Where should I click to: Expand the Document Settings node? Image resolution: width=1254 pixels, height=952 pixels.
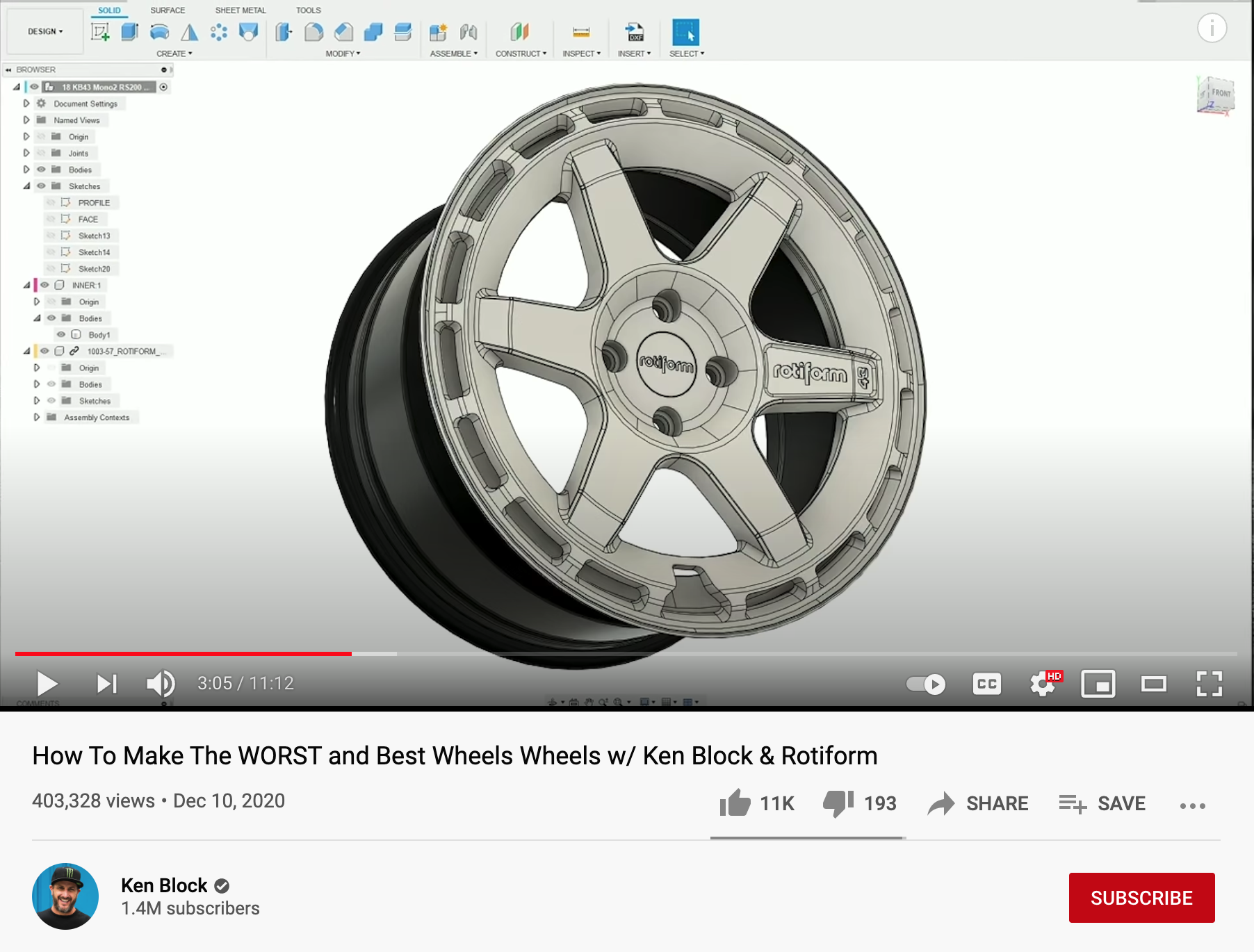[26, 104]
